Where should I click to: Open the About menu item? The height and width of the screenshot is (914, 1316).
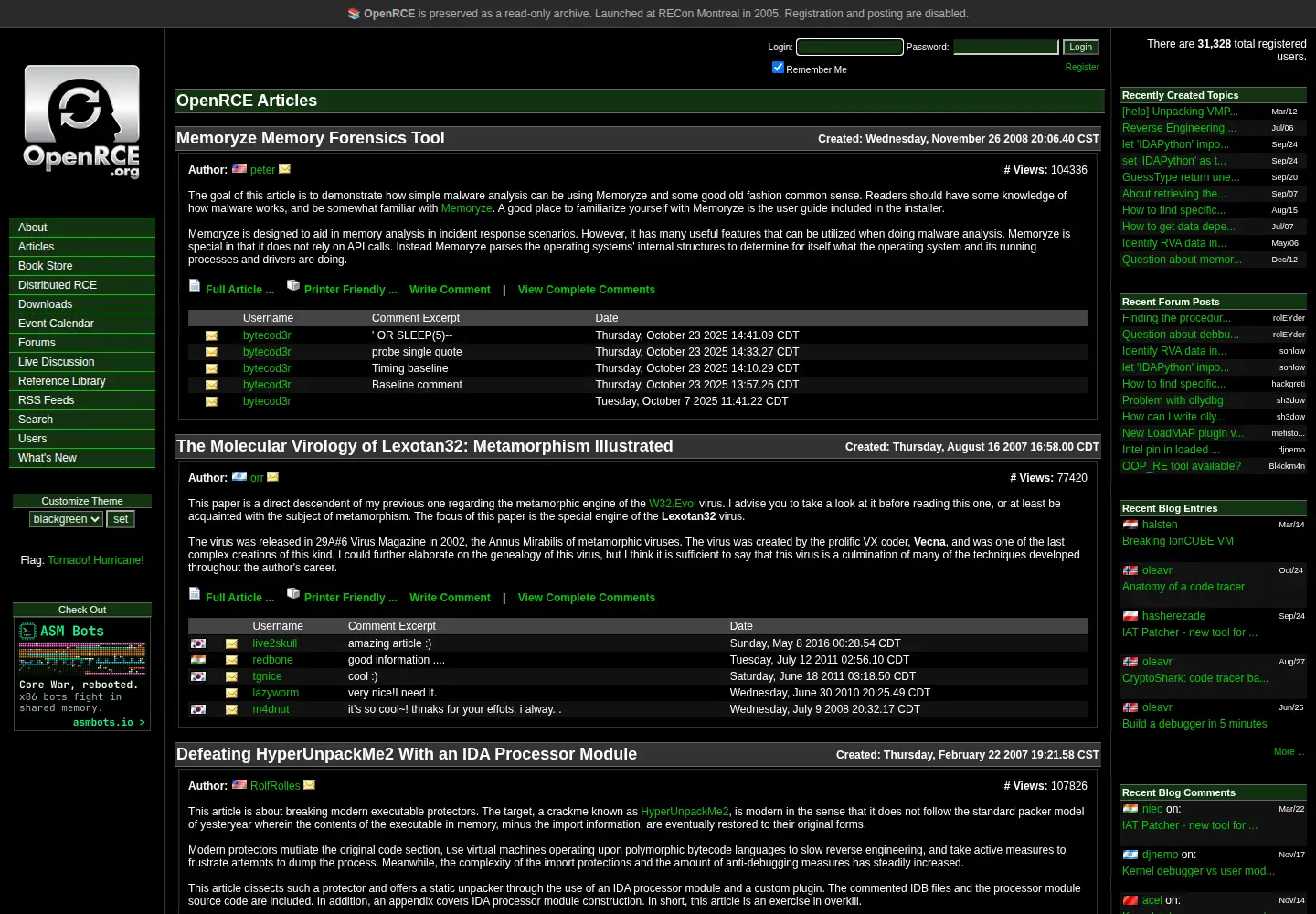[82, 228]
